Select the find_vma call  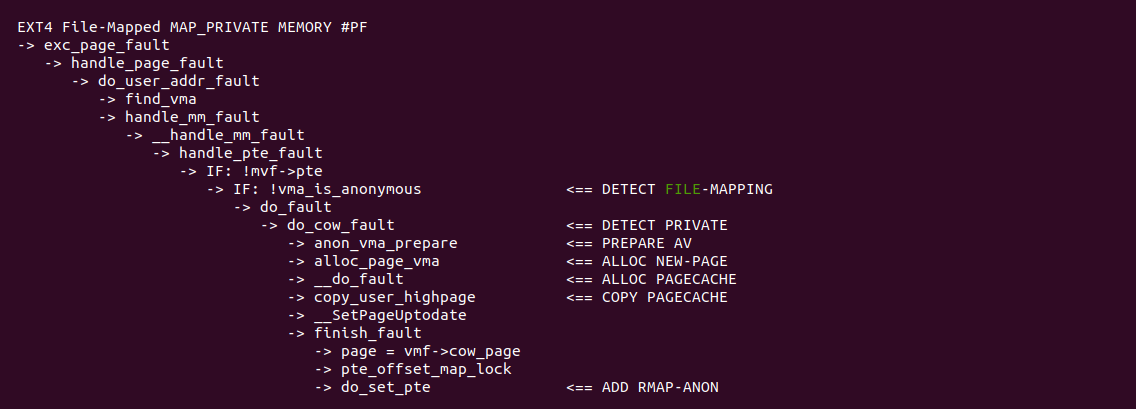pyautogui.click(x=160, y=99)
